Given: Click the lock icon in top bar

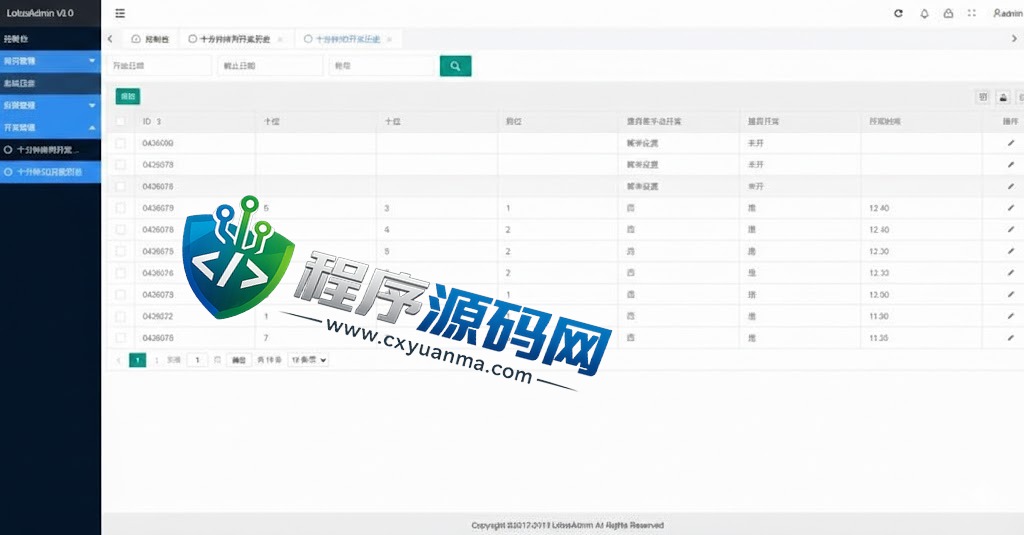Looking at the screenshot, I should [x=948, y=13].
